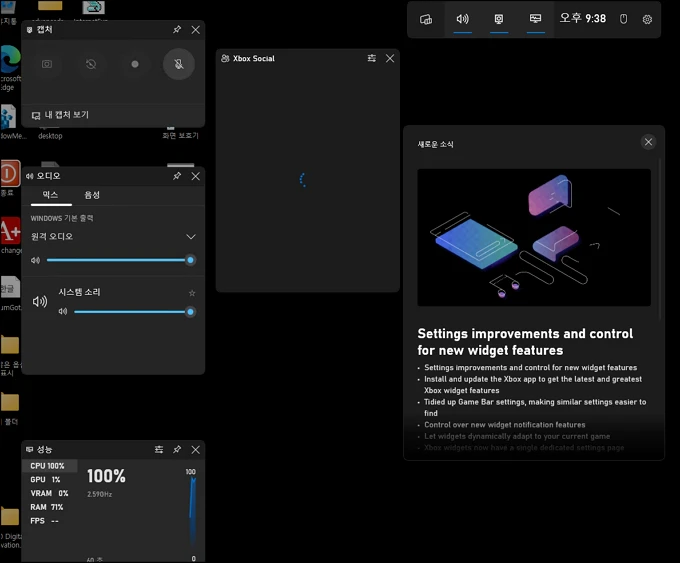Toggle the Capture widget from top bar

(499, 19)
